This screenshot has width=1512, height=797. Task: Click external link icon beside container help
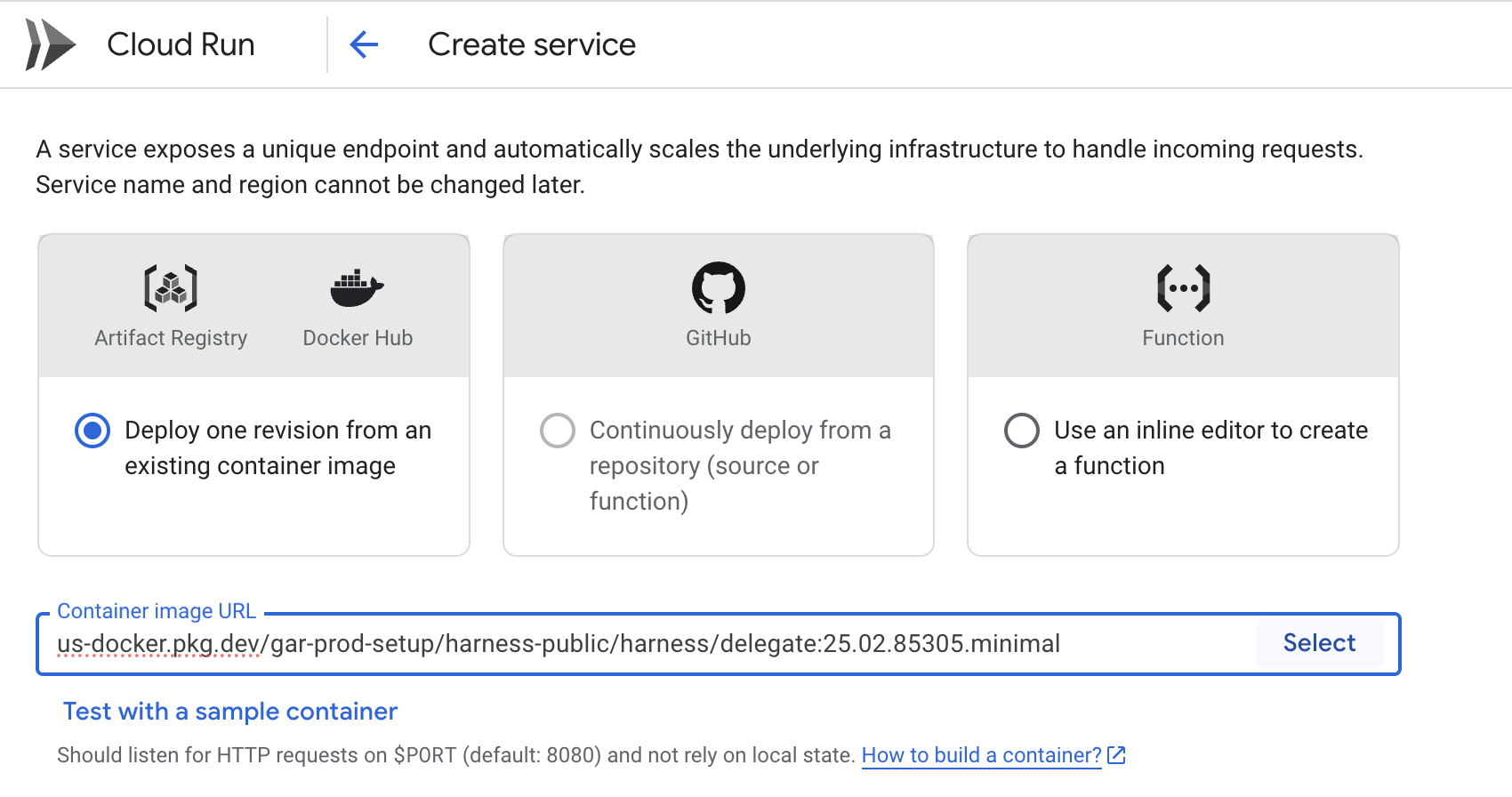[1117, 755]
